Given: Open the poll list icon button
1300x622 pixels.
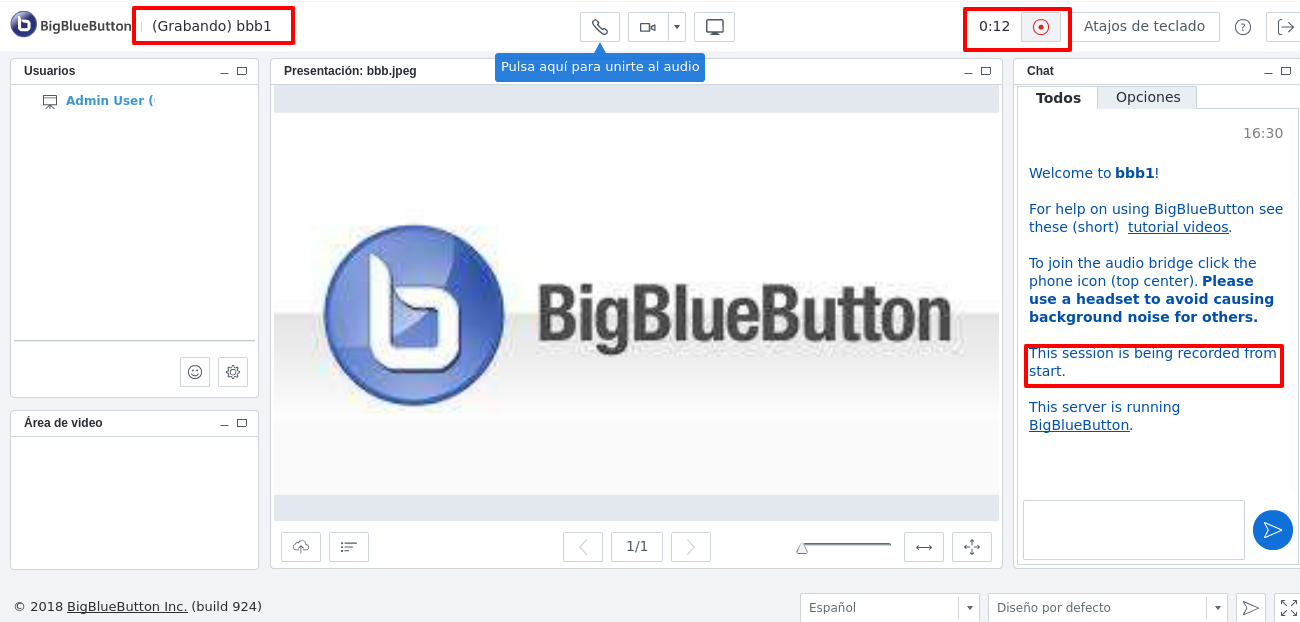Looking at the screenshot, I should tap(349, 547).
